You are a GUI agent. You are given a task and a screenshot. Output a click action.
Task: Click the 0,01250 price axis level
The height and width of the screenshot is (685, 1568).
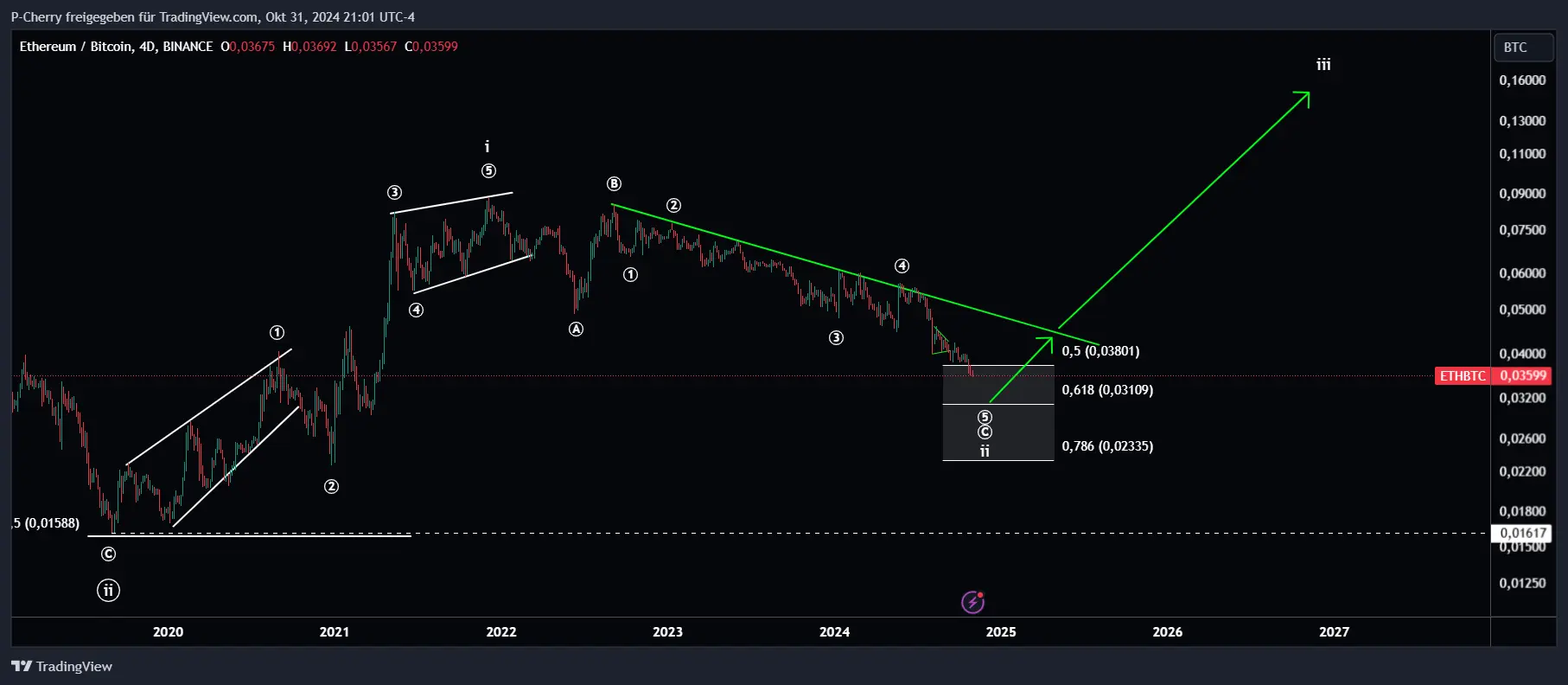(x=1522, y=583)
